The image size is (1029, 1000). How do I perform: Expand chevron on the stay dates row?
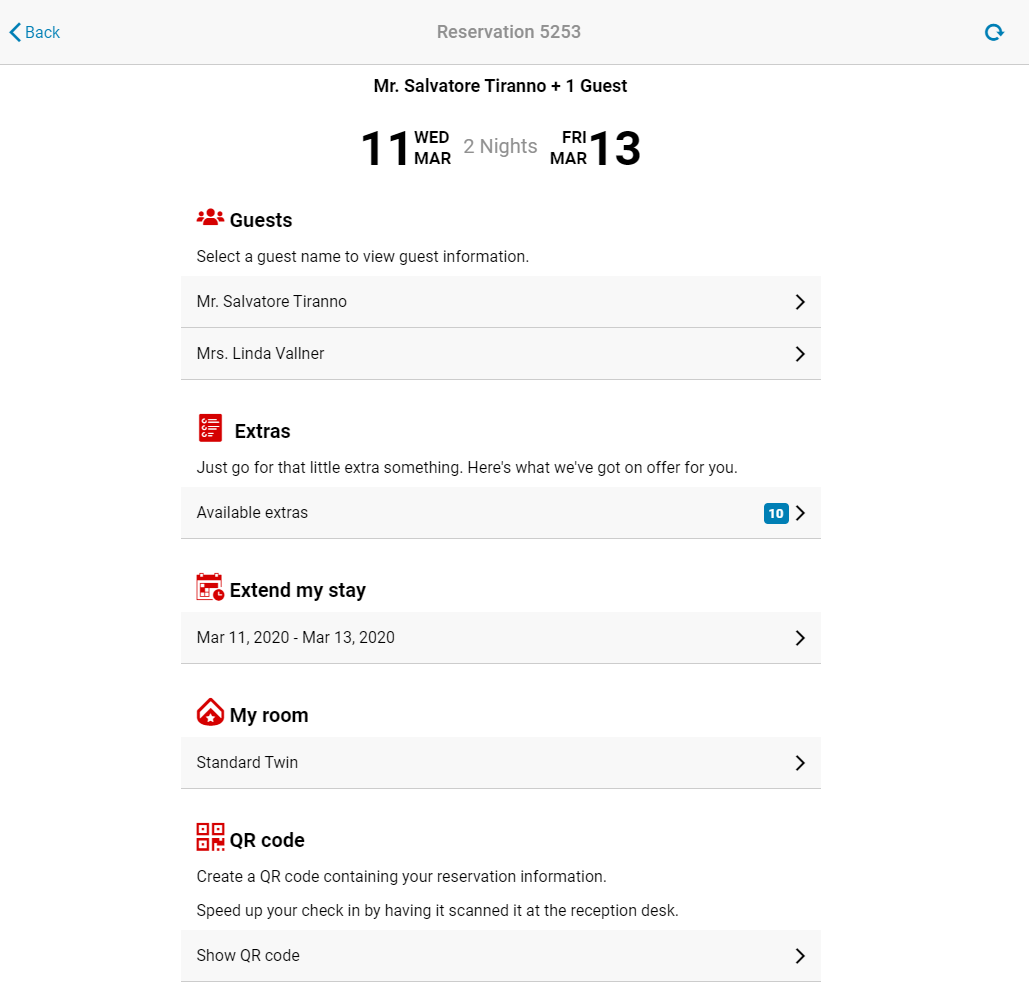800,638
